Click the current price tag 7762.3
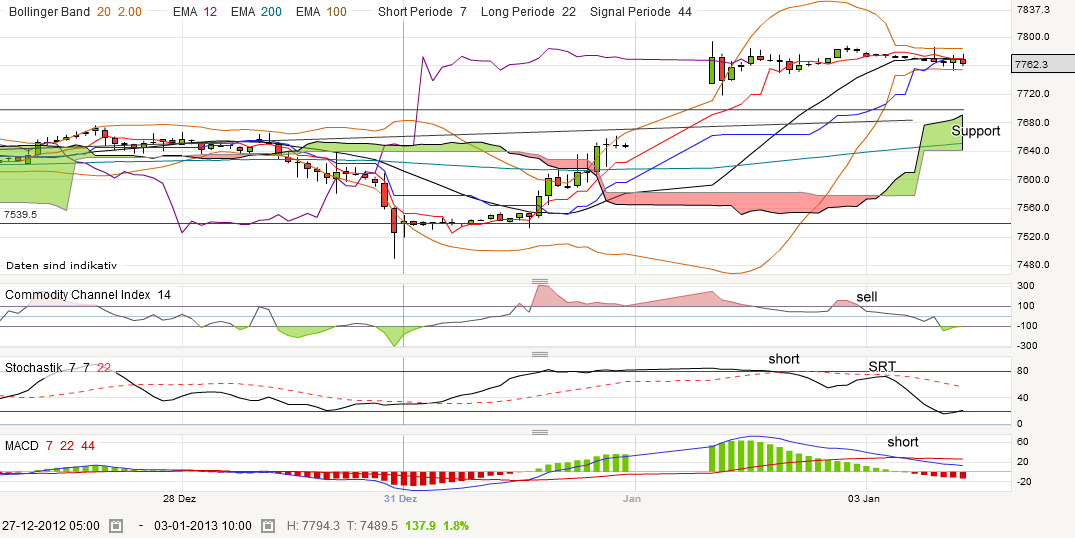The height and width of the screenshot is (538, 1075). click(1030, 64)
